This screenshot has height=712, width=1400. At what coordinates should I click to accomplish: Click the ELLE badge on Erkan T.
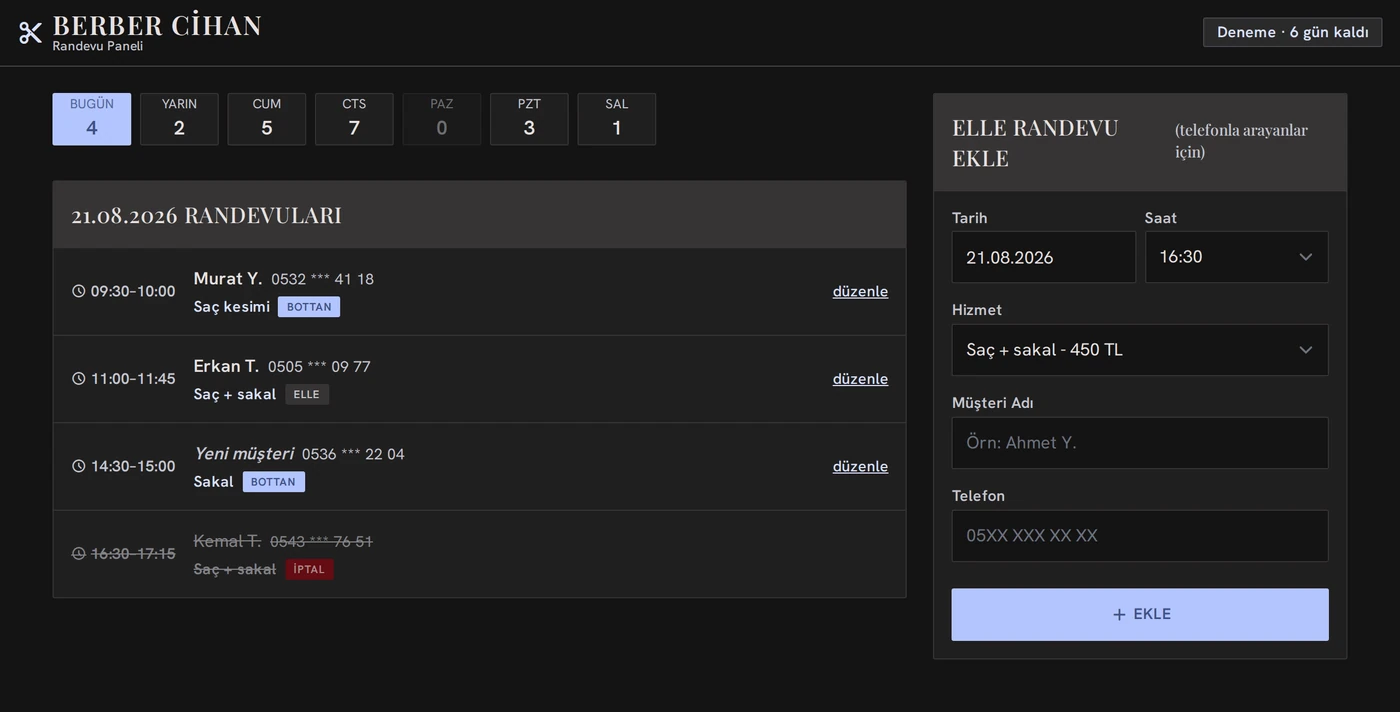pos(307,394)
